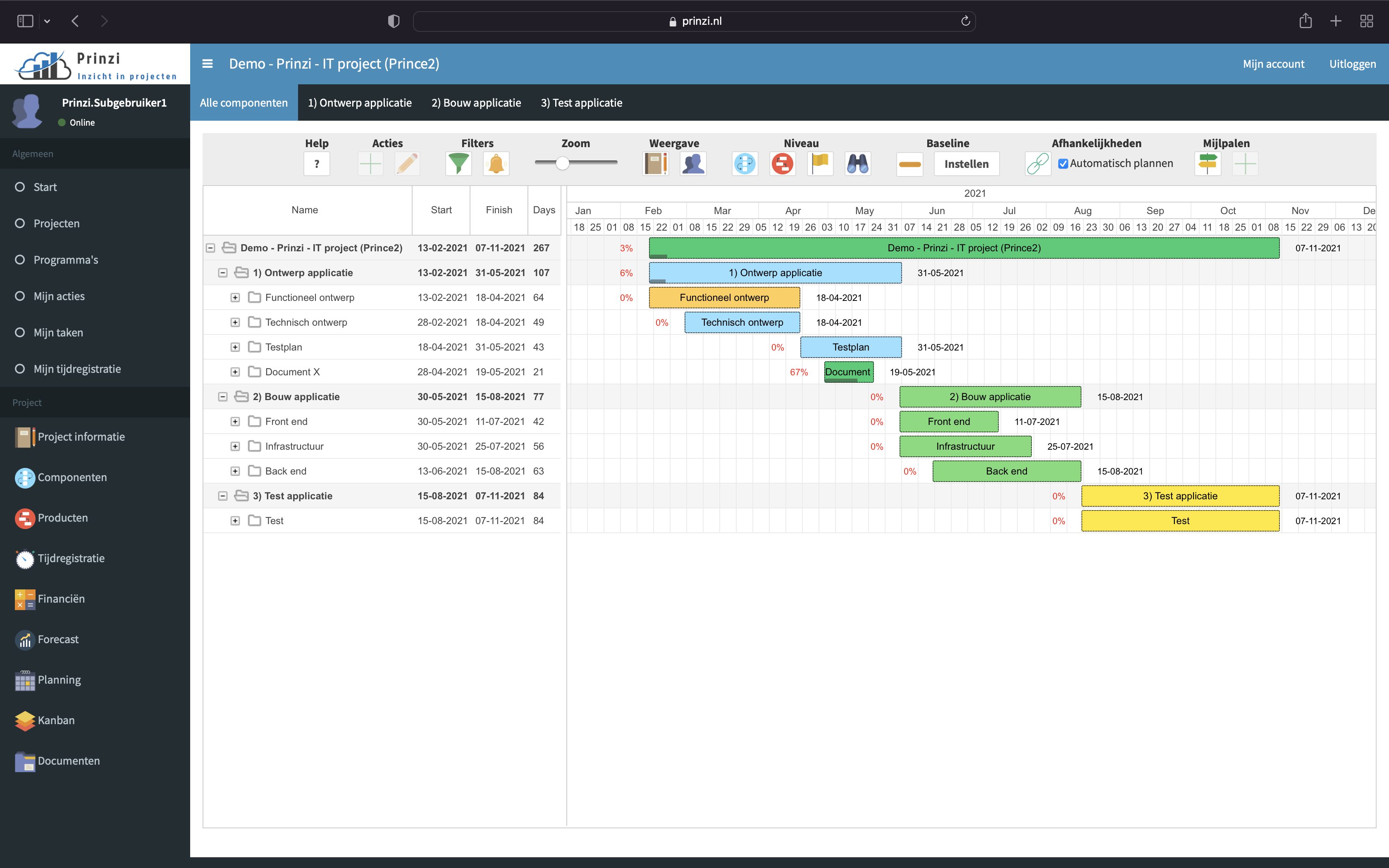
Task: Click the Document green Gantt bar
Action: [x=849, y=372]
